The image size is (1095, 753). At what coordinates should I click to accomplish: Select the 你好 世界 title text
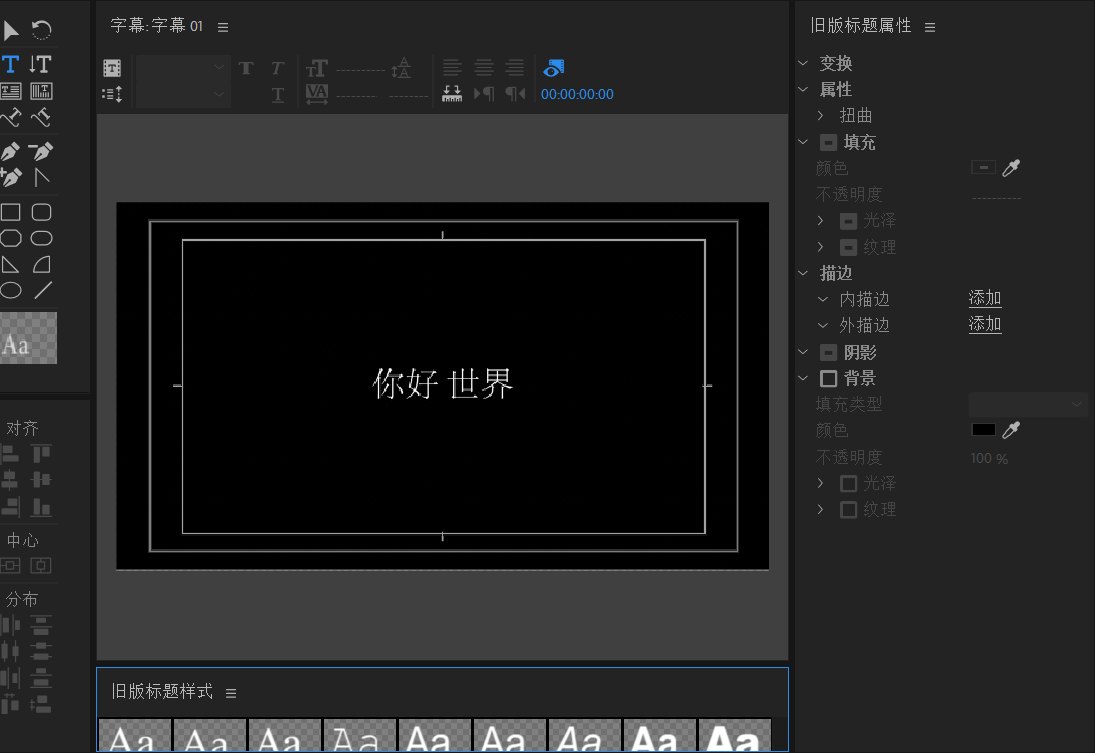(x=443, y=383)
